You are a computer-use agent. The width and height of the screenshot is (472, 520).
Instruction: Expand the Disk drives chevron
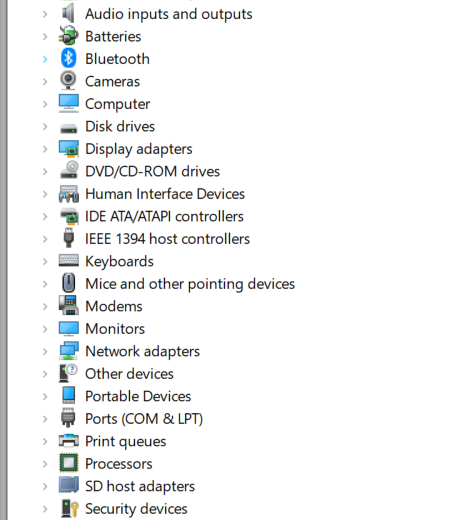point(45,127)
